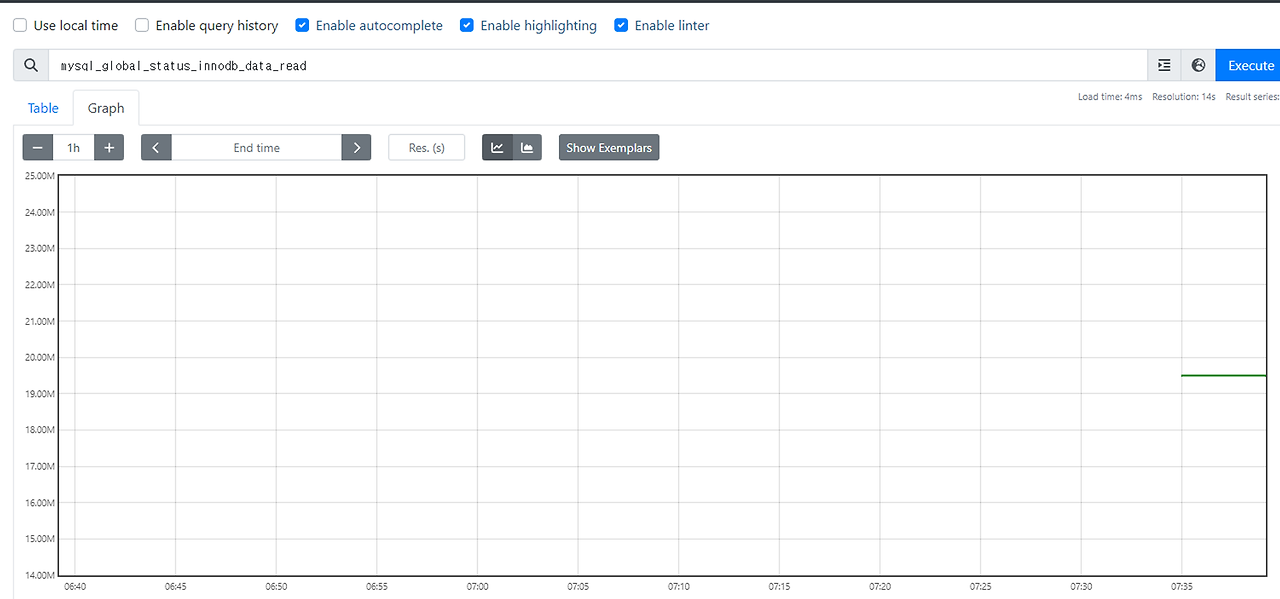Switch to line (unstacked) graph mode
The height and width of the screenshot is (599, 1280).
coord(497,148)
